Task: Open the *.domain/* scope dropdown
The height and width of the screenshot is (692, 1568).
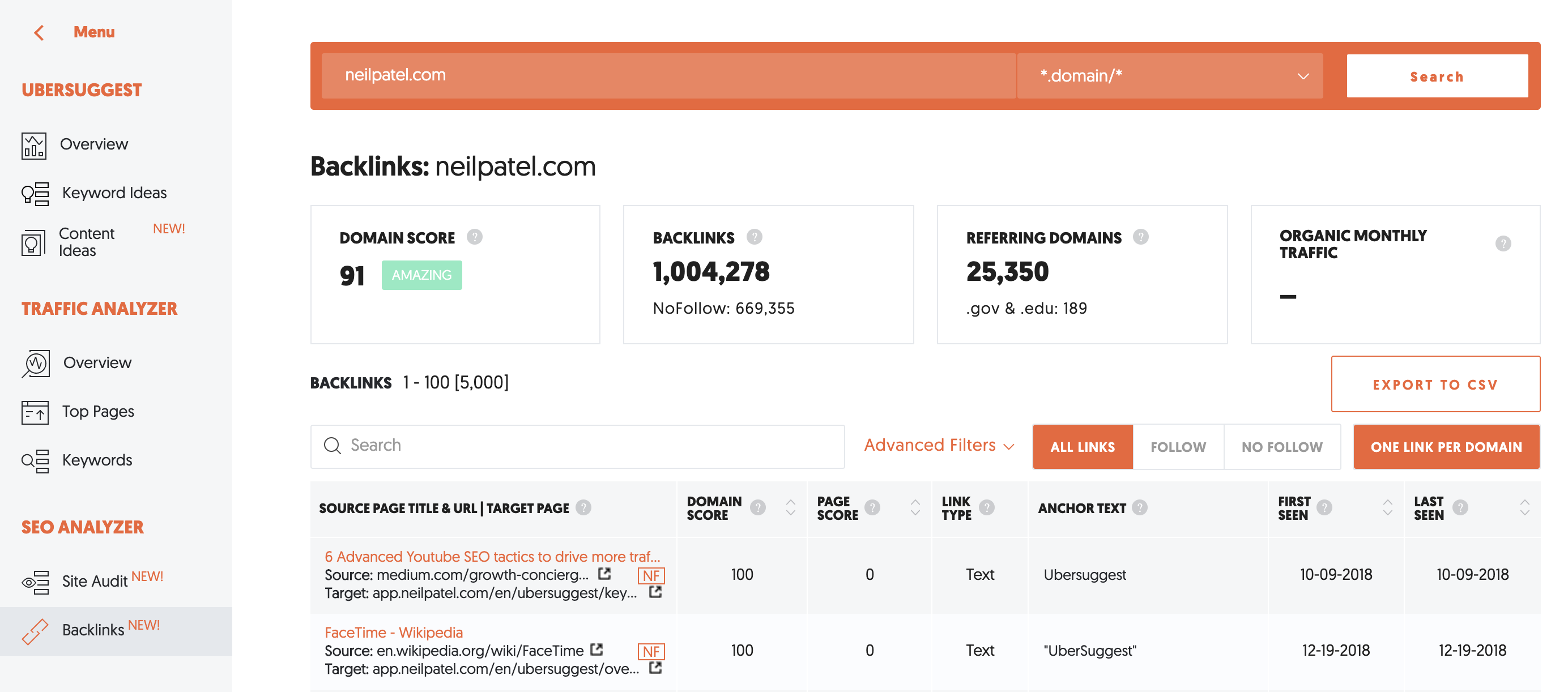Action: 1169,76
